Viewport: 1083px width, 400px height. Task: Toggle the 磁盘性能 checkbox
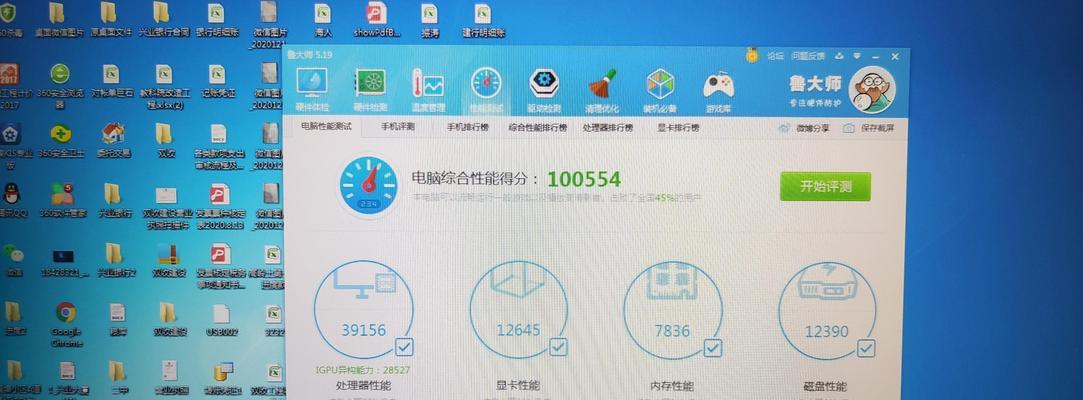867,347
